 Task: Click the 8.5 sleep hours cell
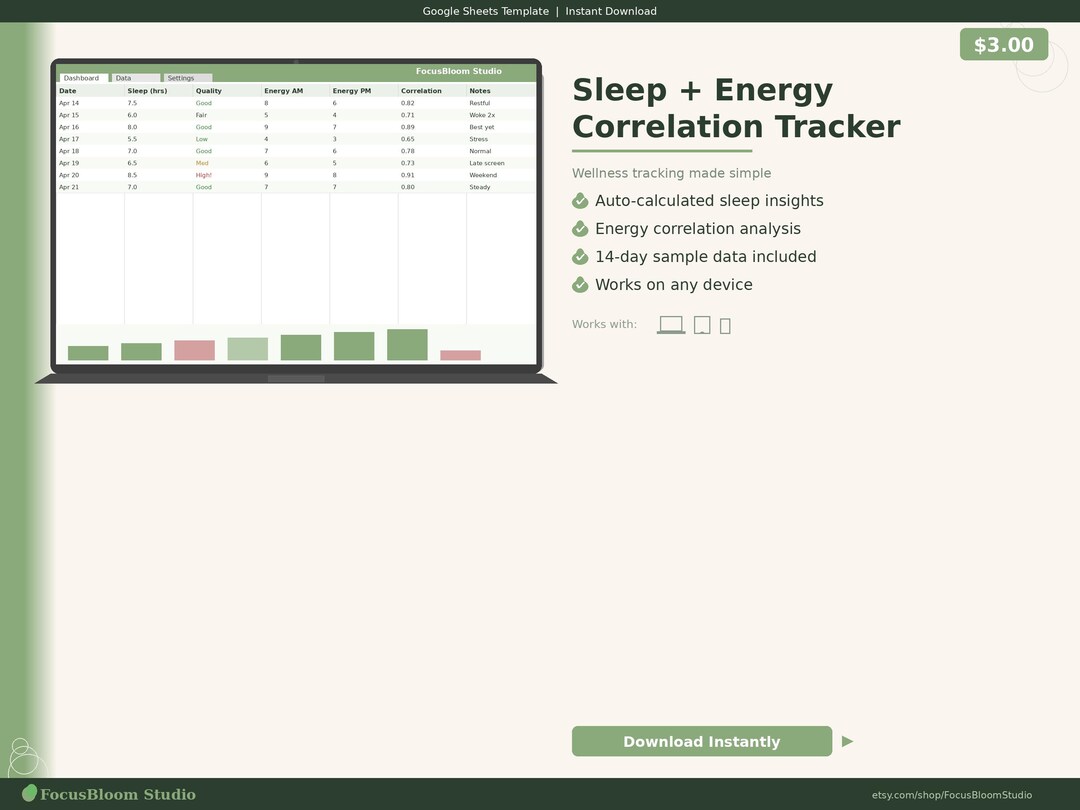(x=132, y=175)
